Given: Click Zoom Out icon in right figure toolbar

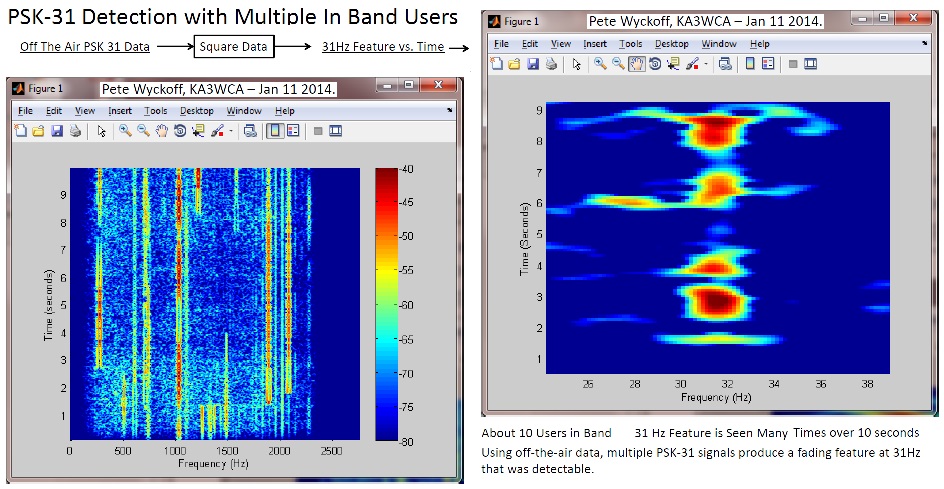Looking at the screenshot, I should coord(620,64).
